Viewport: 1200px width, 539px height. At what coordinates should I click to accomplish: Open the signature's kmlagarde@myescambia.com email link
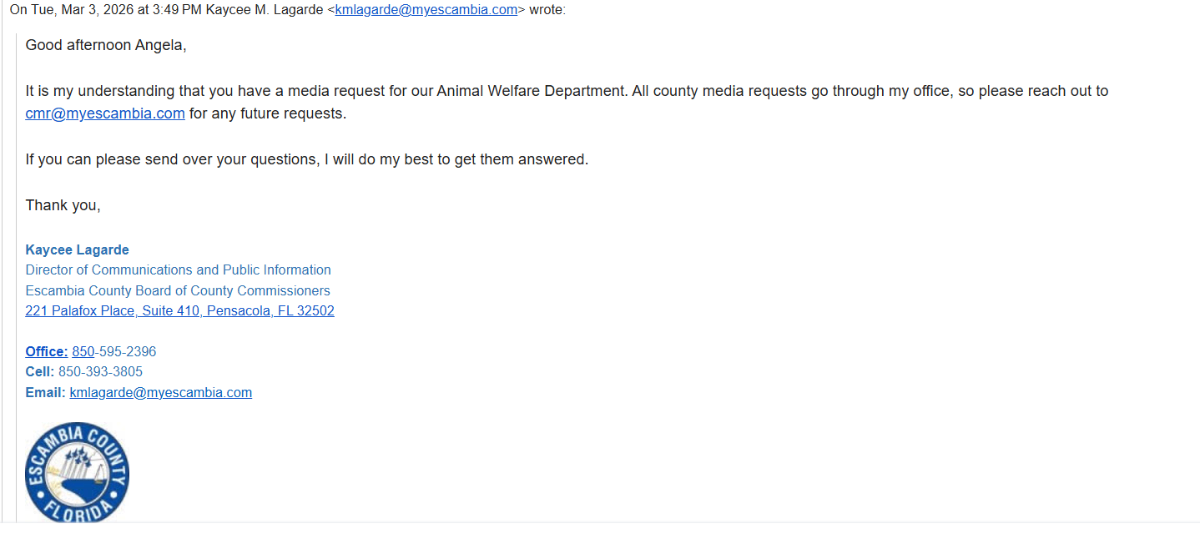[x=160, y=393]
